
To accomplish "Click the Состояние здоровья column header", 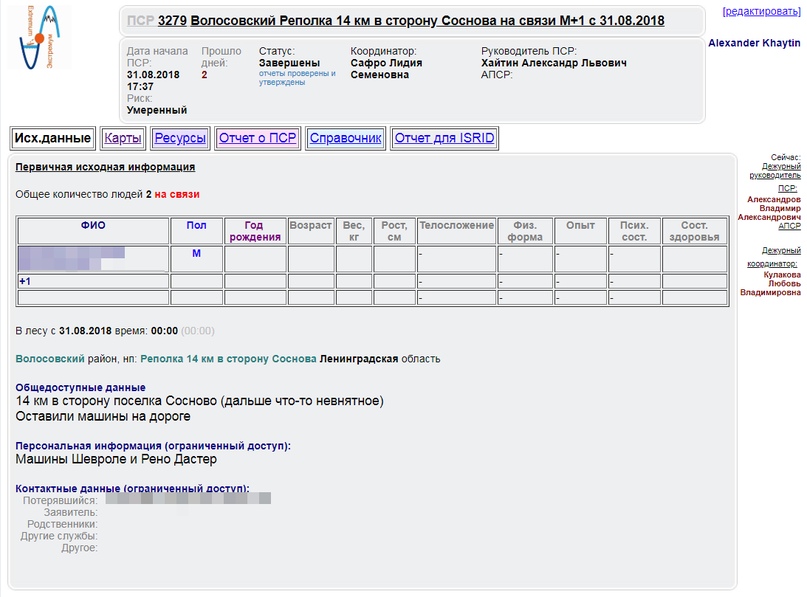I will [694, 231].
